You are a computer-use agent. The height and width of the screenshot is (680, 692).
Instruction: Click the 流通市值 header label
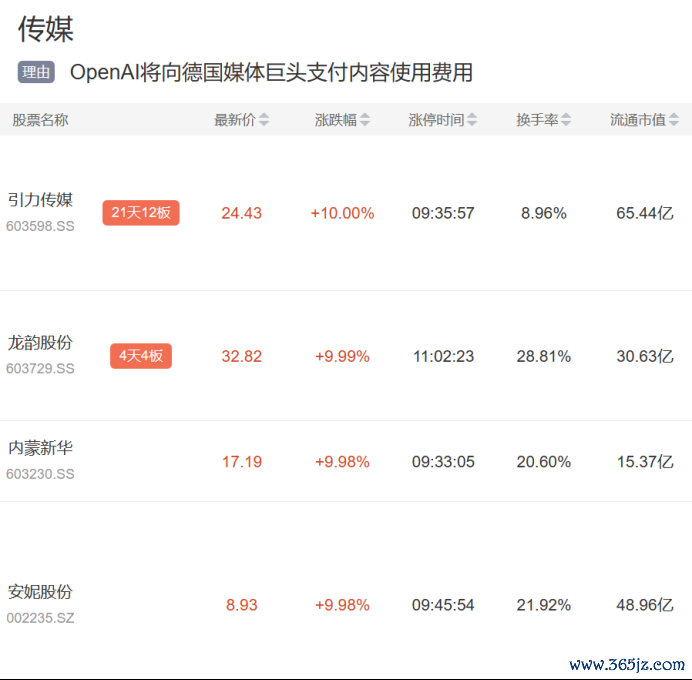[638, 120]
